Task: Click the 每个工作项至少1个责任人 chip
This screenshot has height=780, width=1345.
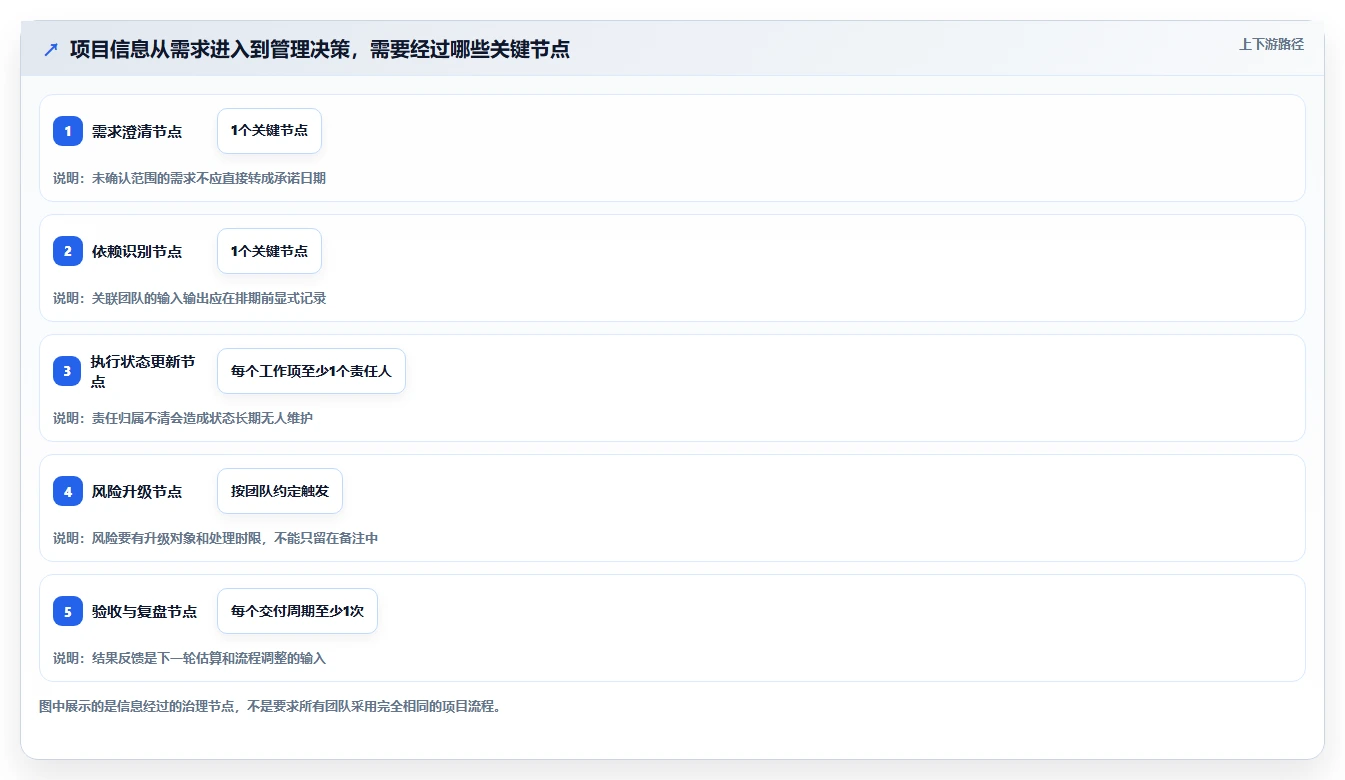Action: 311,371
